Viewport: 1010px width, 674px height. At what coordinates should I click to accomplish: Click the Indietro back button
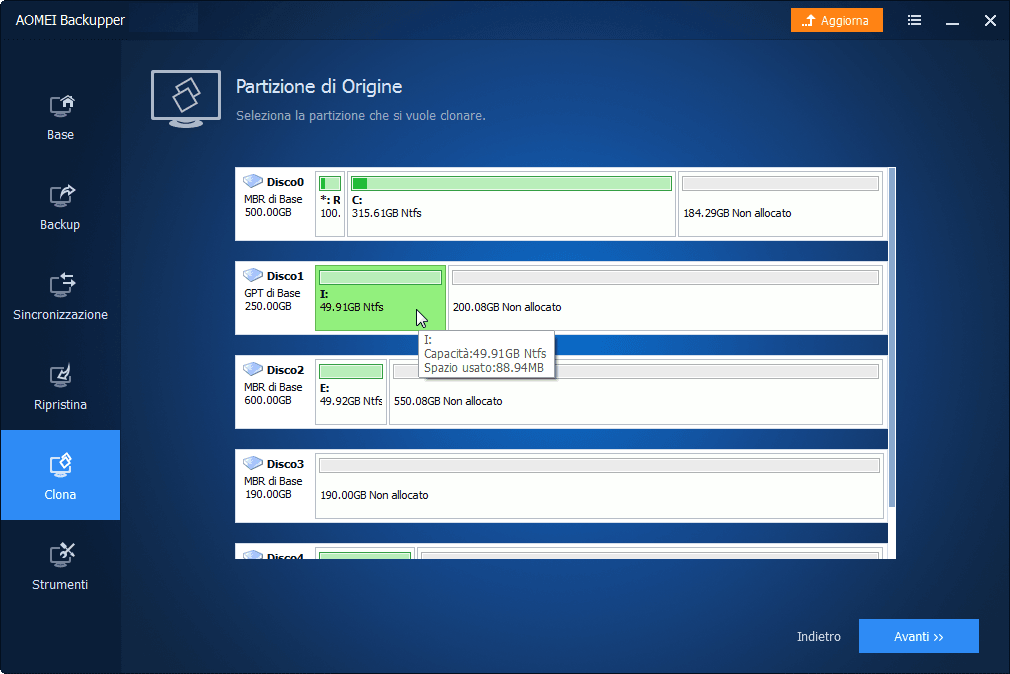click(x=819, y=637)
